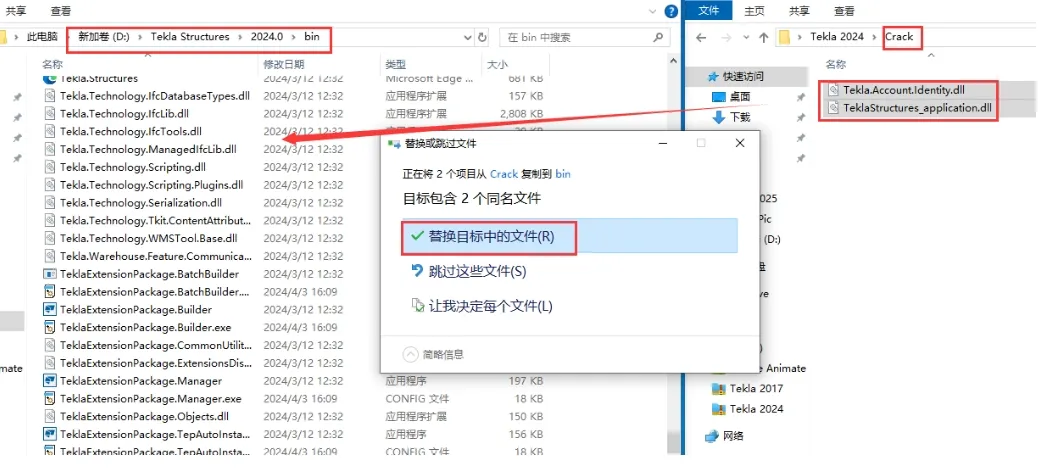Click the help question mark icon in left window
Screen dimensions: 1048x471
pyautogui.click(x=671, y=11)
